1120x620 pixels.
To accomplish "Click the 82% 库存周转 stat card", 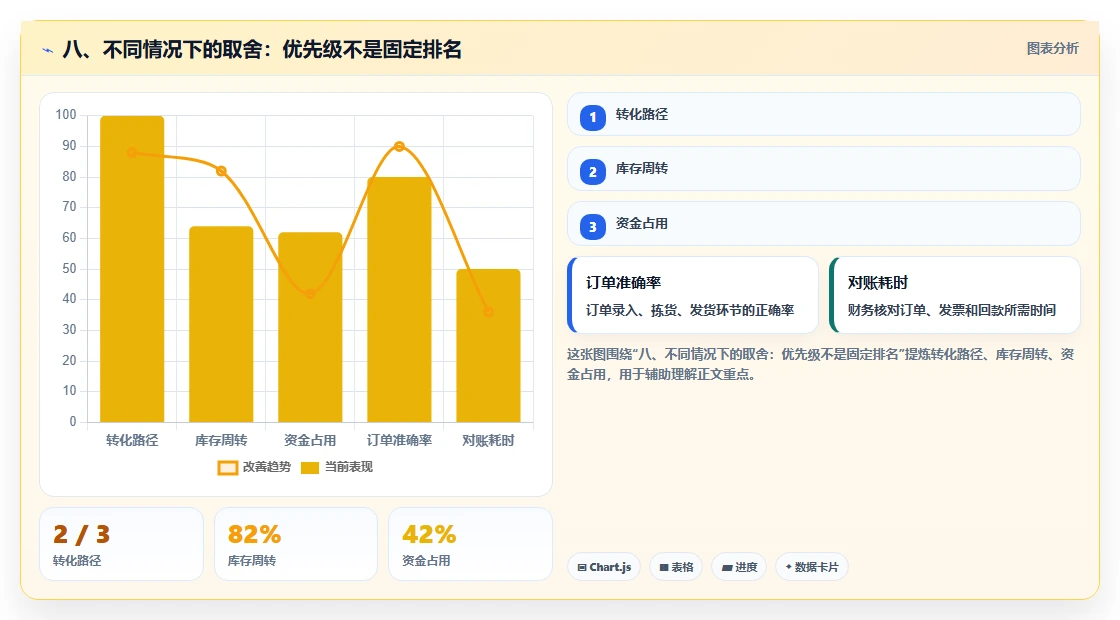I will [296, 544].
